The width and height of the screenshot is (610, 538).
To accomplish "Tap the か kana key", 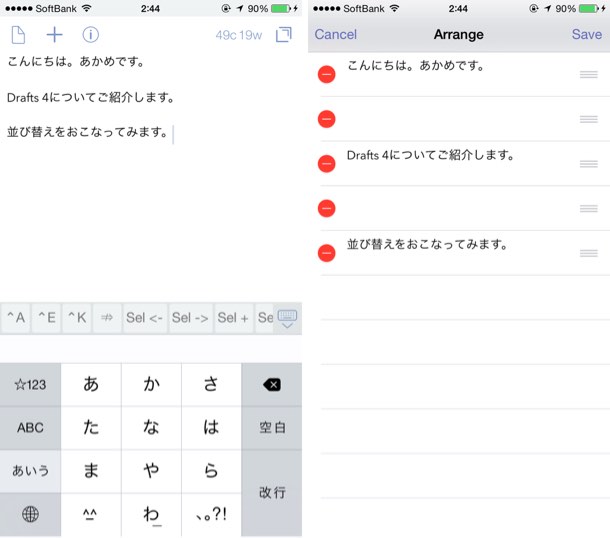I will (x=151, y=385).
